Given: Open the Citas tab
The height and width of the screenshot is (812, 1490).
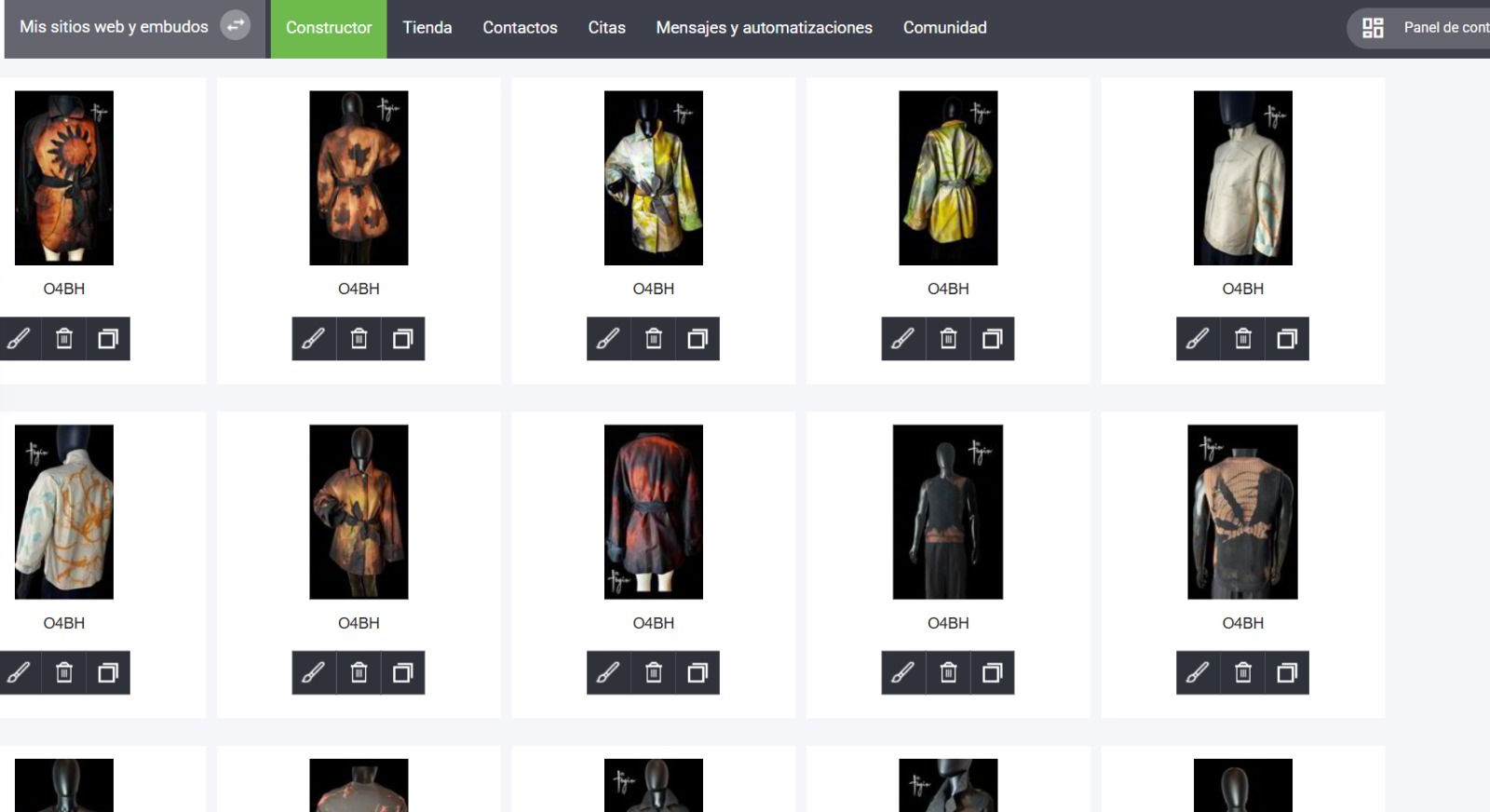Looking at the screenshot, I should coord(607,28).
